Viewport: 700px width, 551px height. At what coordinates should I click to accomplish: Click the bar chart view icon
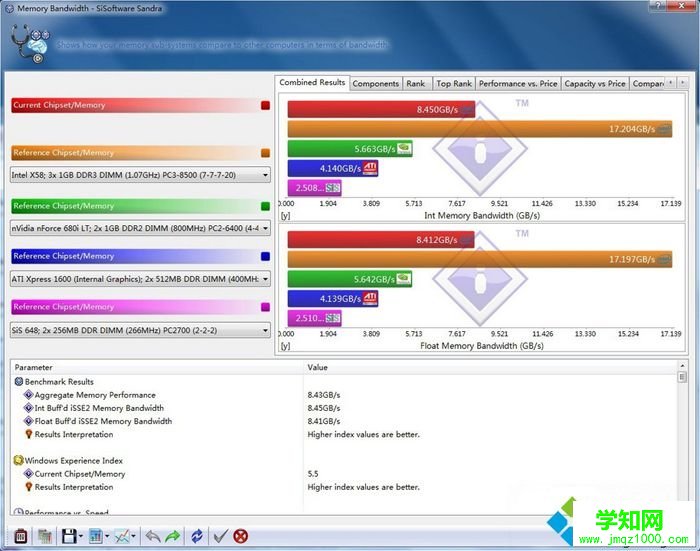pos(96,536)
